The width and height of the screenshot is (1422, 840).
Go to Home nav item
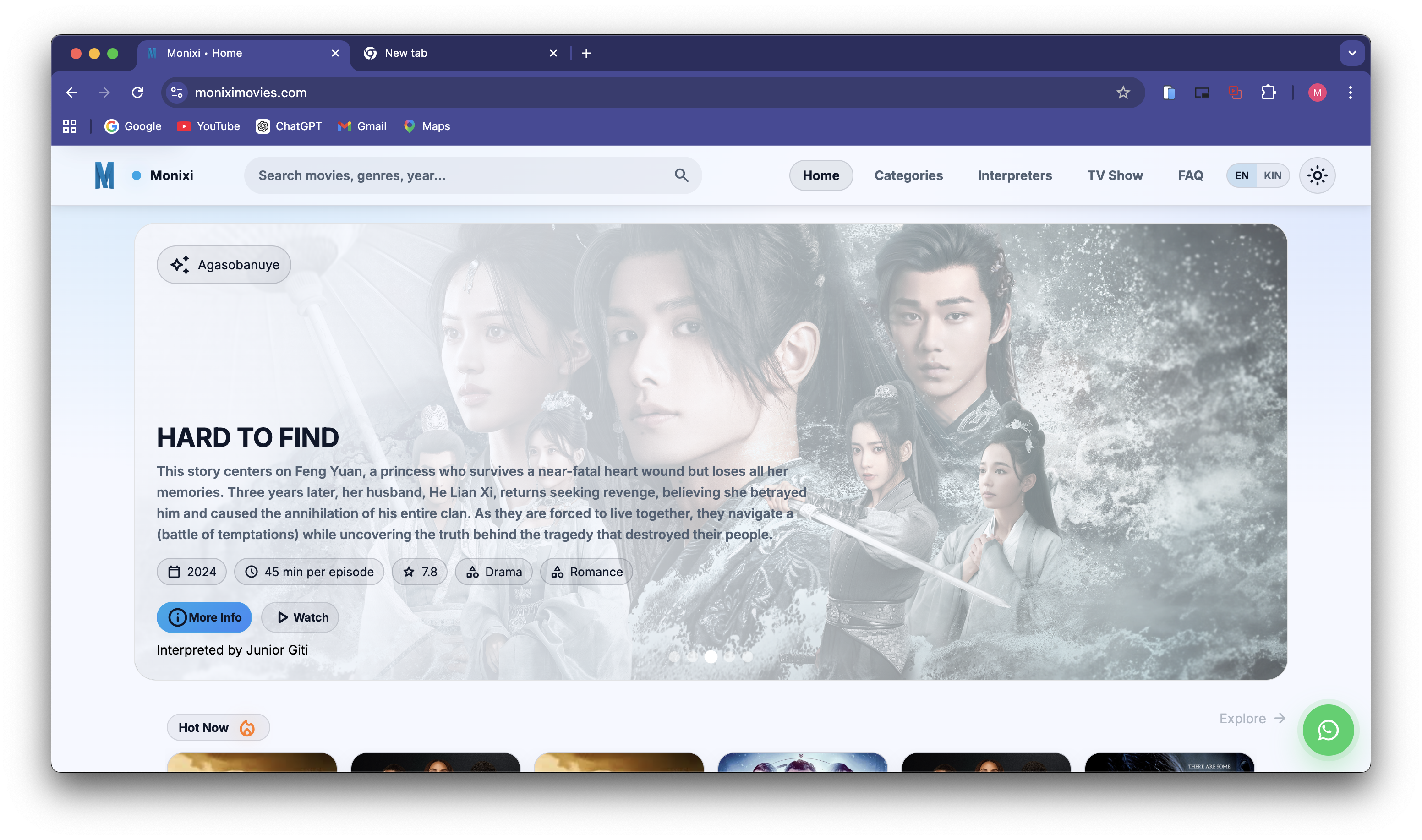pyautogui.click(x=821, y=175)
